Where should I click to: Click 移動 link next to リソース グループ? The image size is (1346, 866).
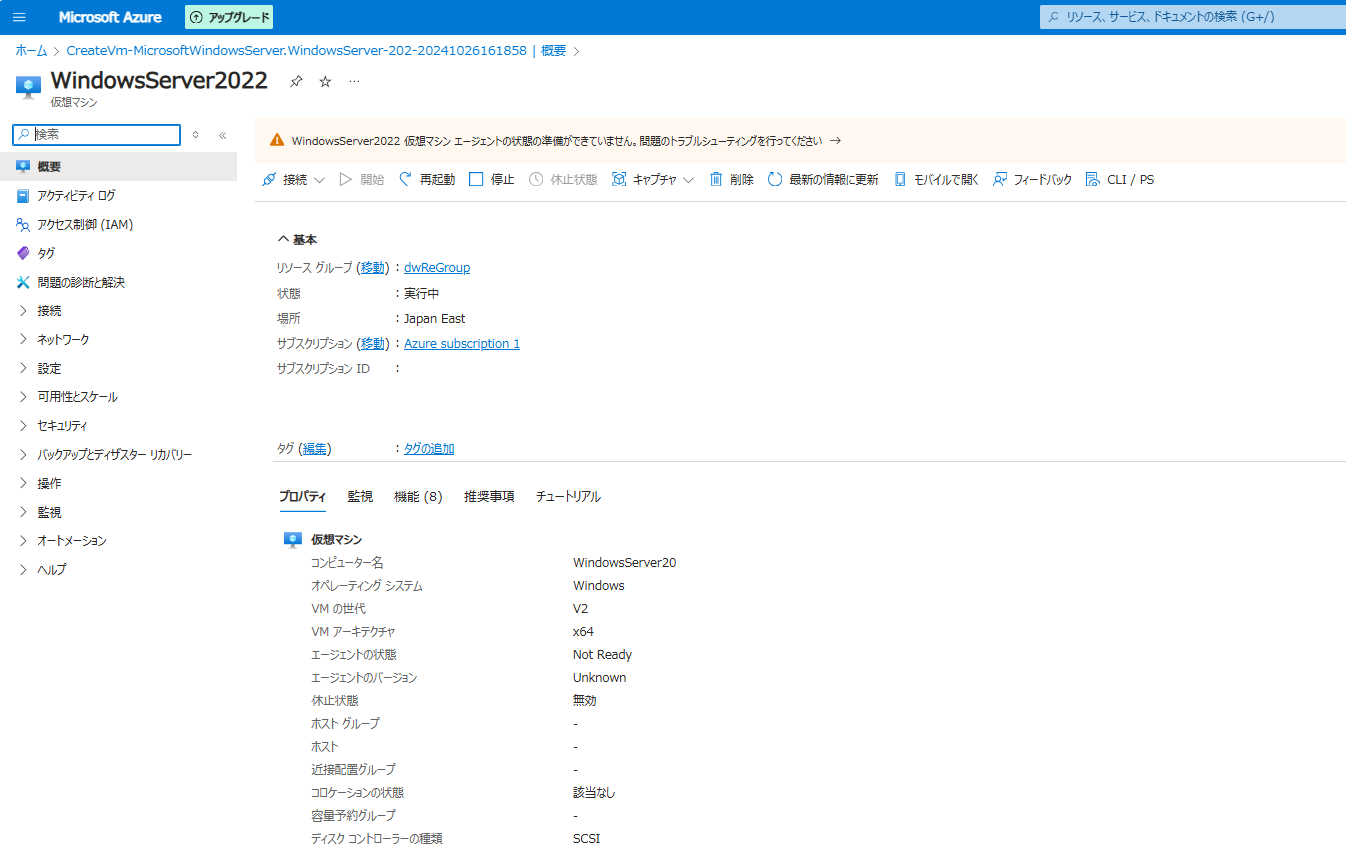373,268
